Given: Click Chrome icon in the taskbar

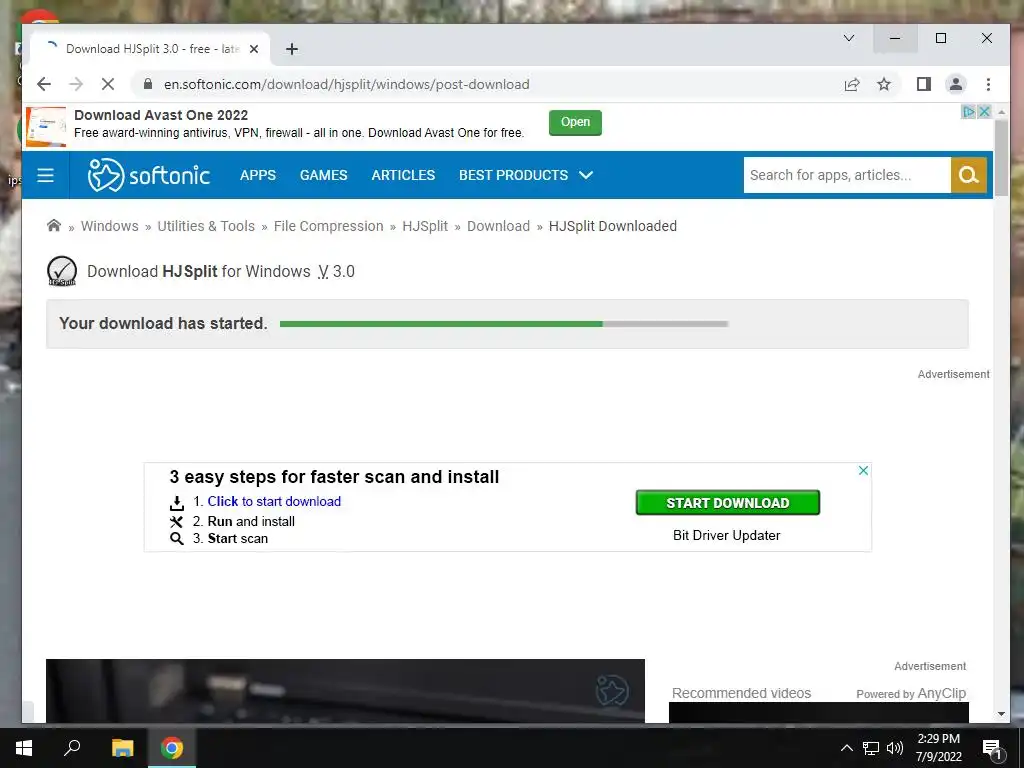Looking at the screenshot, I should click(172, 748).
